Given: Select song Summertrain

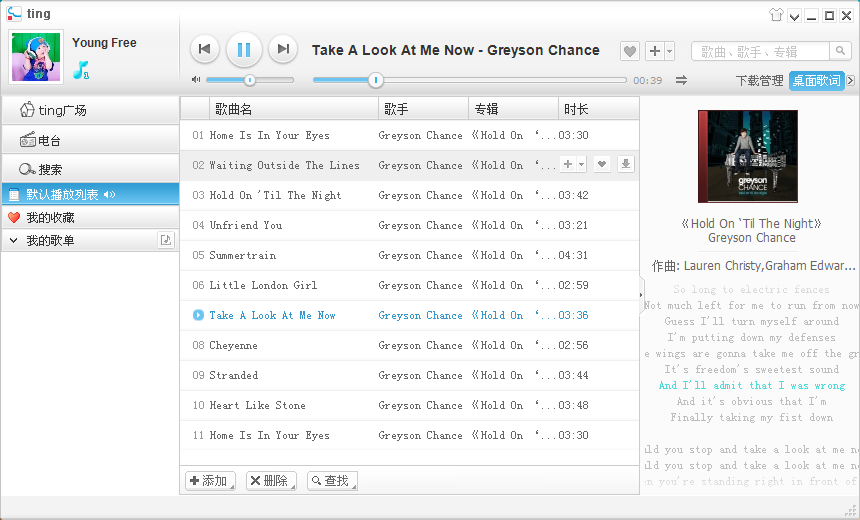Looking at the screenshot, I should (409, 256).
